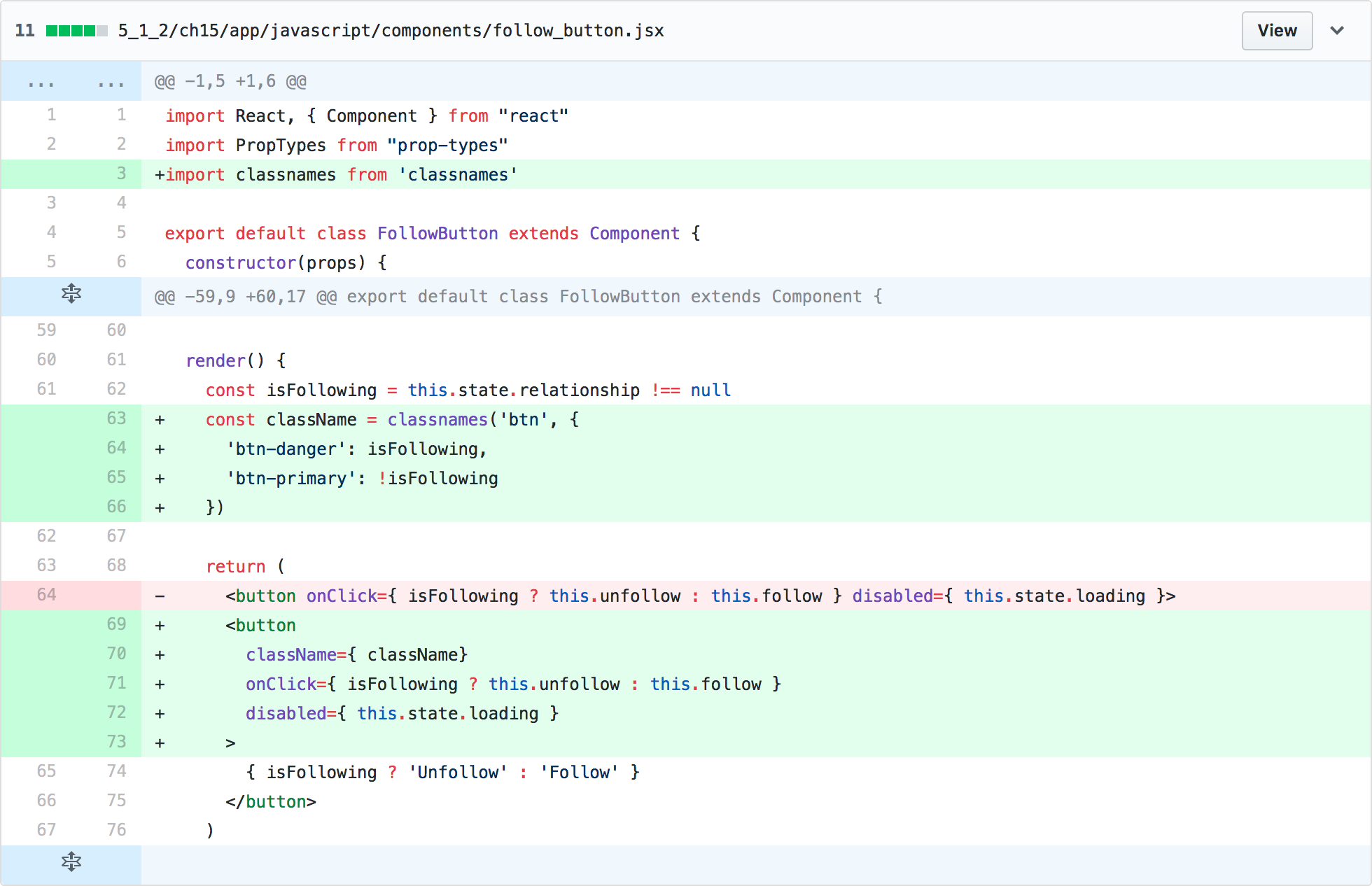Viewport: 1372px width, 886px height.
Task: Click new line number 76
Action: click(x=116, y=830)
